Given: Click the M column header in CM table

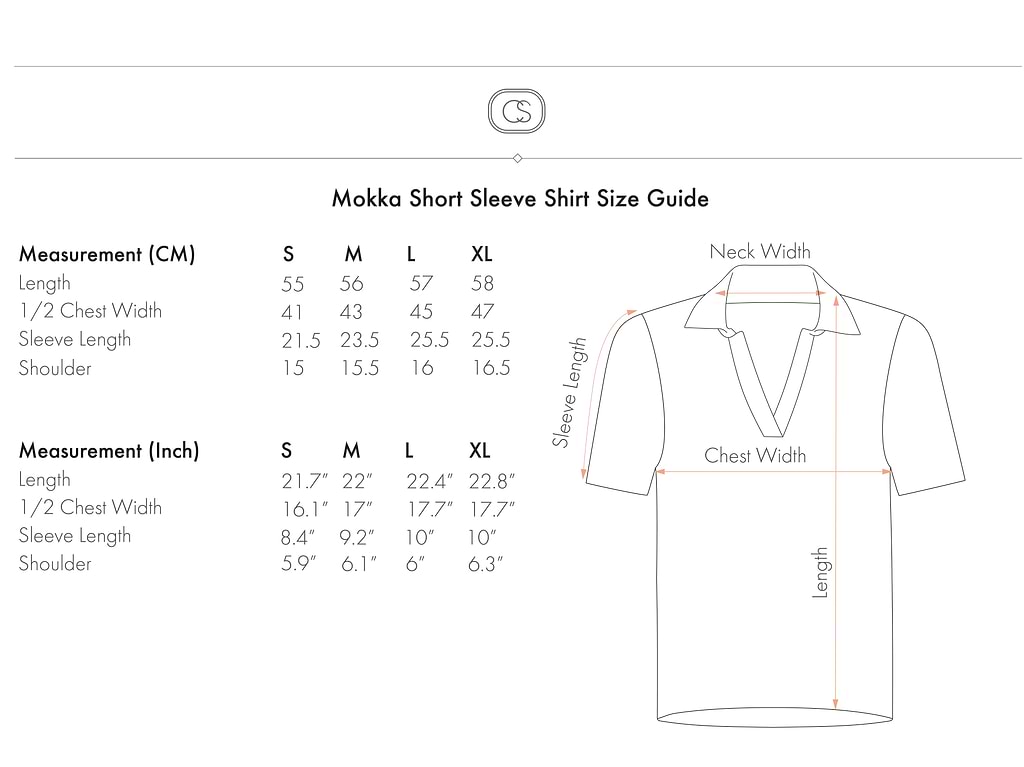Looking at the screenshot, I should tap(353, 255).
